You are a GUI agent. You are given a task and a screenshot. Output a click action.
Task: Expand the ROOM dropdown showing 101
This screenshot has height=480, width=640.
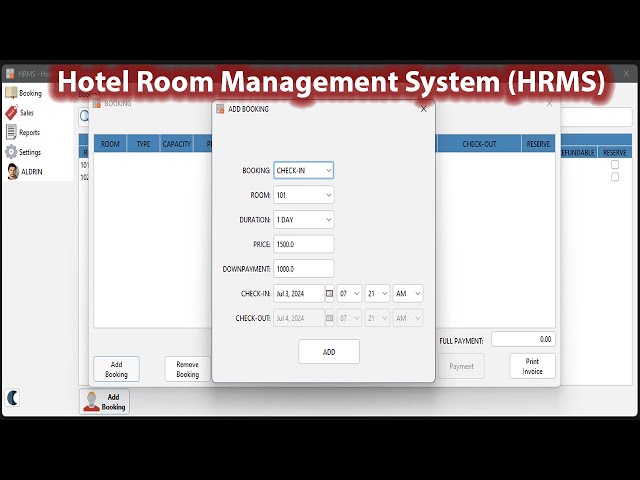(x=303, y=195)
